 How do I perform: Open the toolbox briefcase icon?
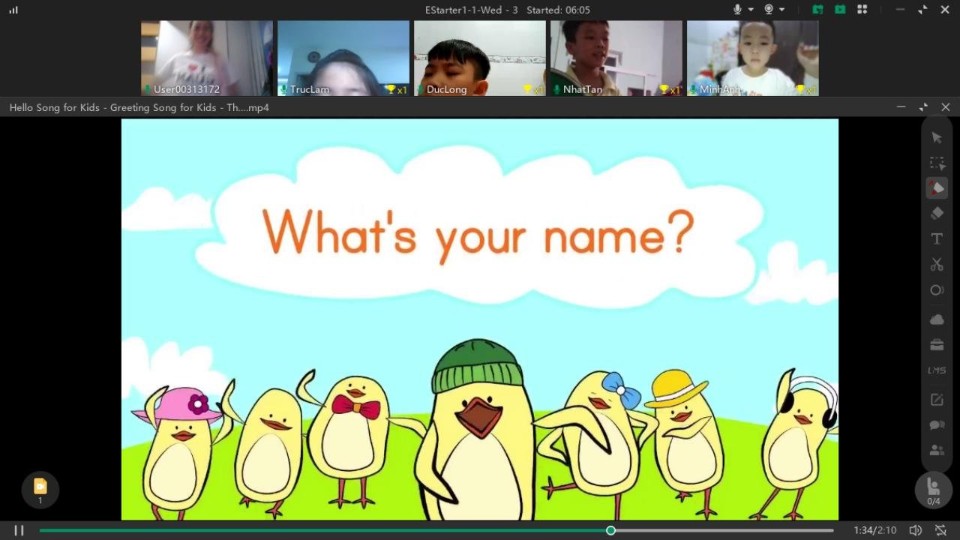pos(937,345)
